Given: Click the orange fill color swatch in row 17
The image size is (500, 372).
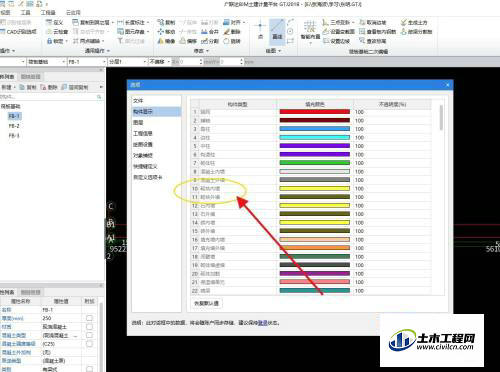Looking at the screenshot, I should pyautogui.click(x=315, y=248).
